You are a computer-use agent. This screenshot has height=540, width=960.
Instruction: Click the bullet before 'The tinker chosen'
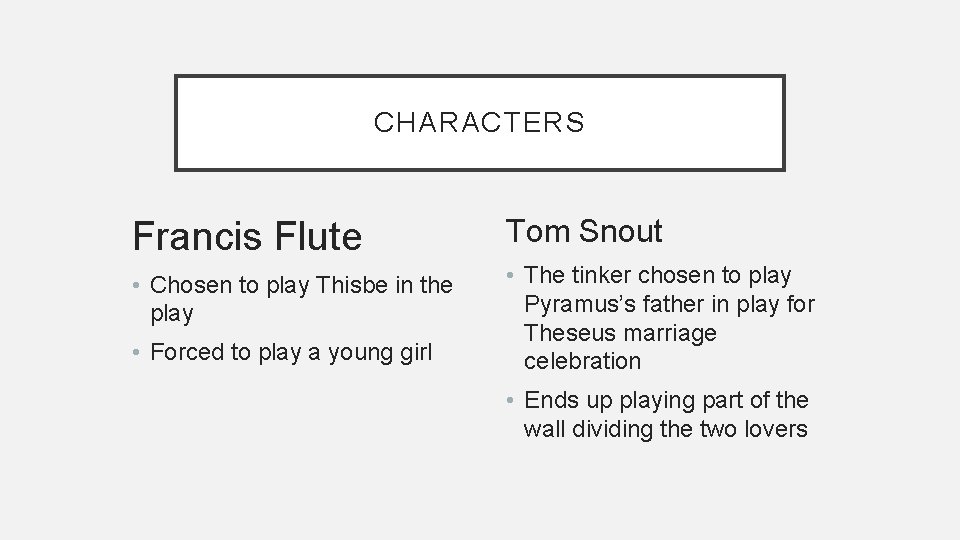click(511, 275)
